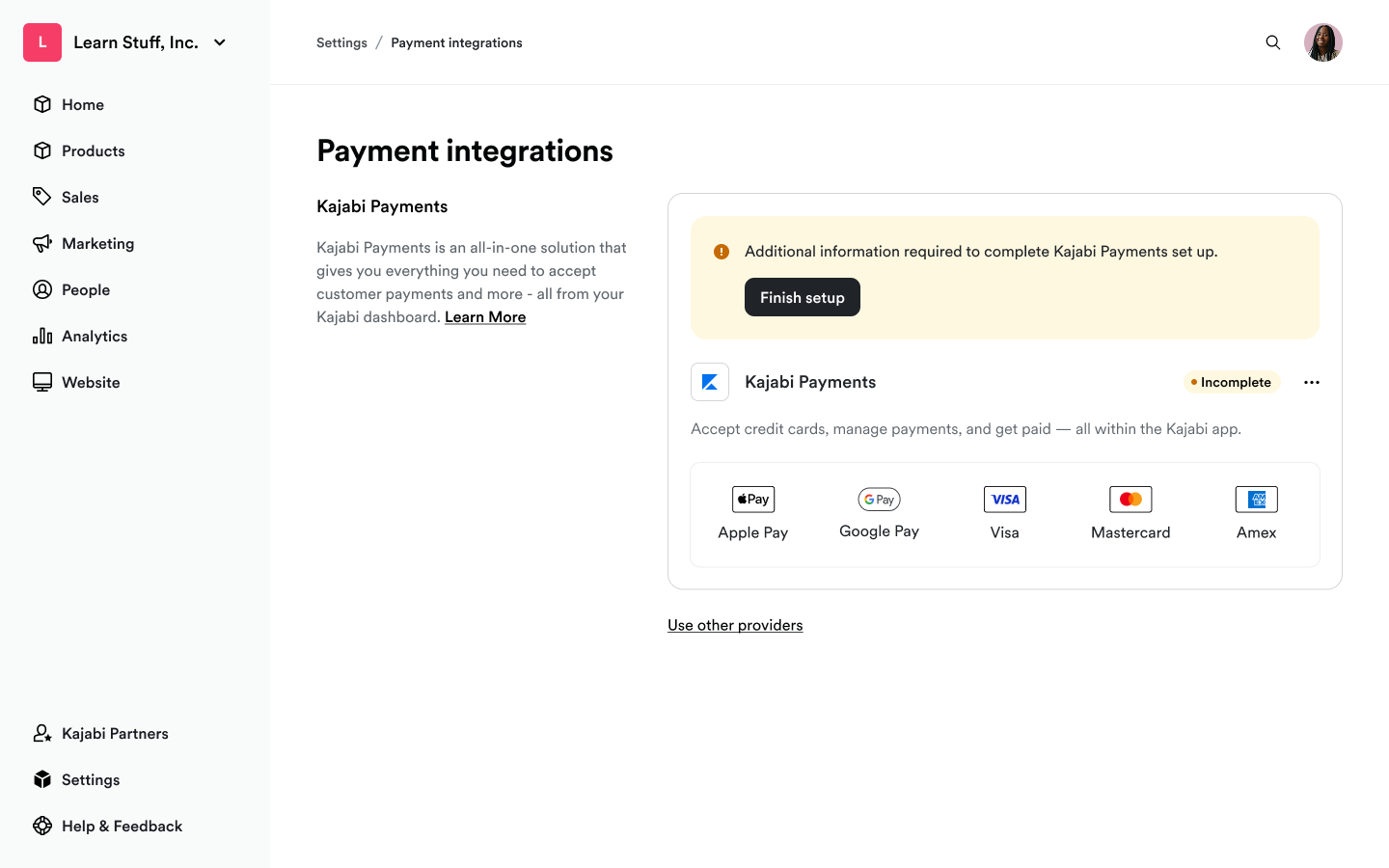Screen dimensions: 1389x868
Task: Click the Payment integrations breadcrumb
Action: tap(456, 42)
